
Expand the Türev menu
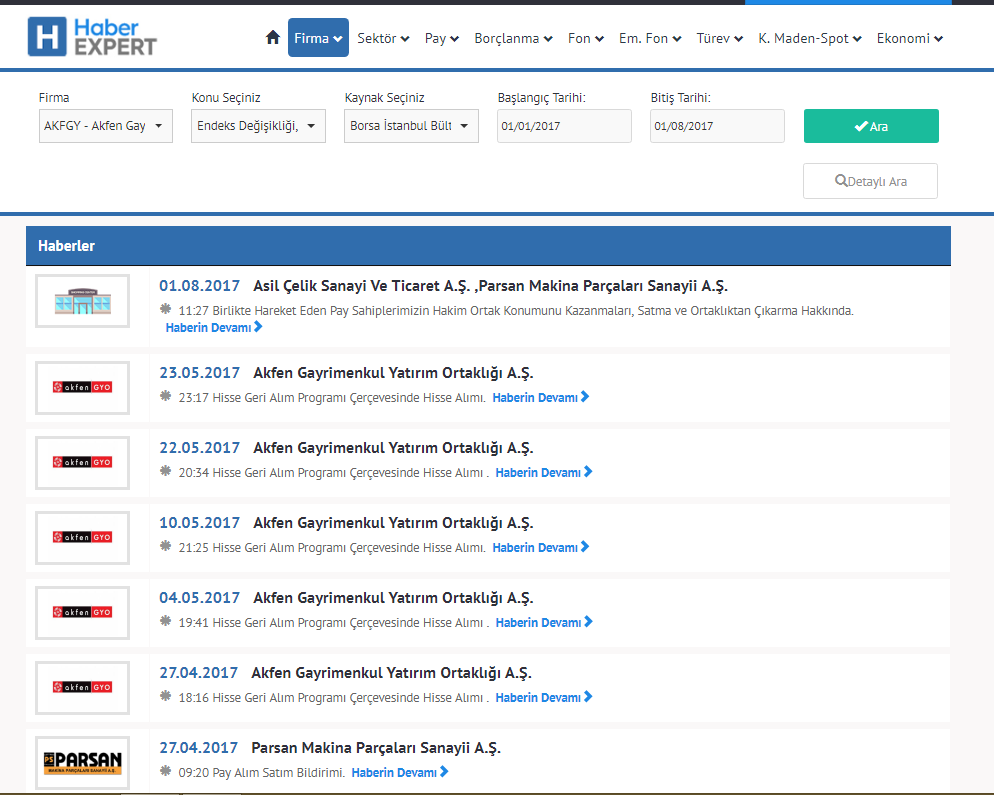[720, 38]
